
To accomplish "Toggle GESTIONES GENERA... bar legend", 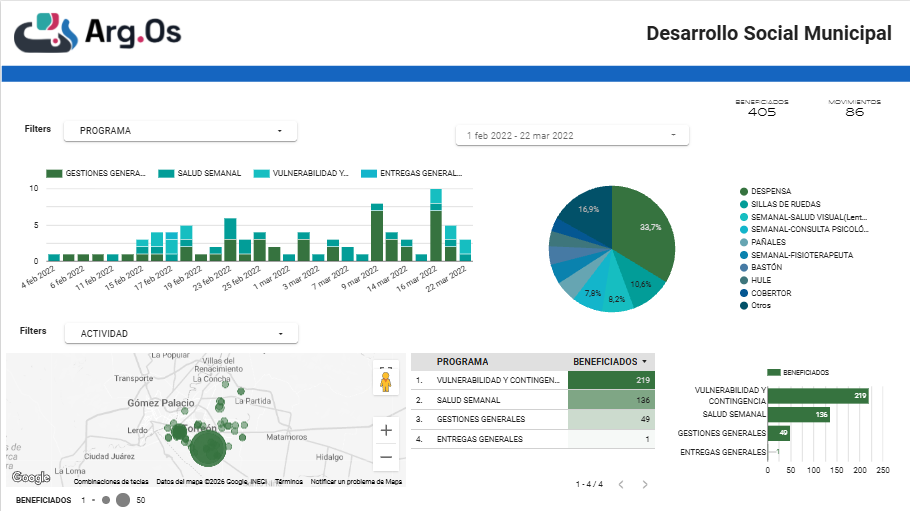I will point(96,173).
